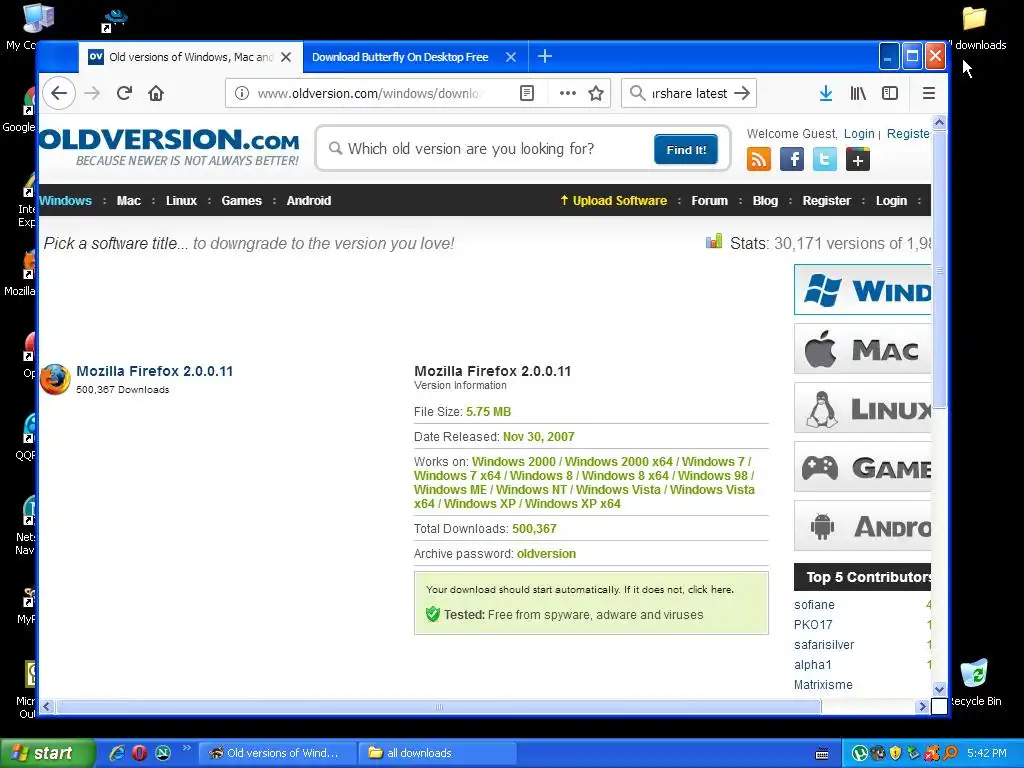Click Login in the black nav bar

coord(891,200)
